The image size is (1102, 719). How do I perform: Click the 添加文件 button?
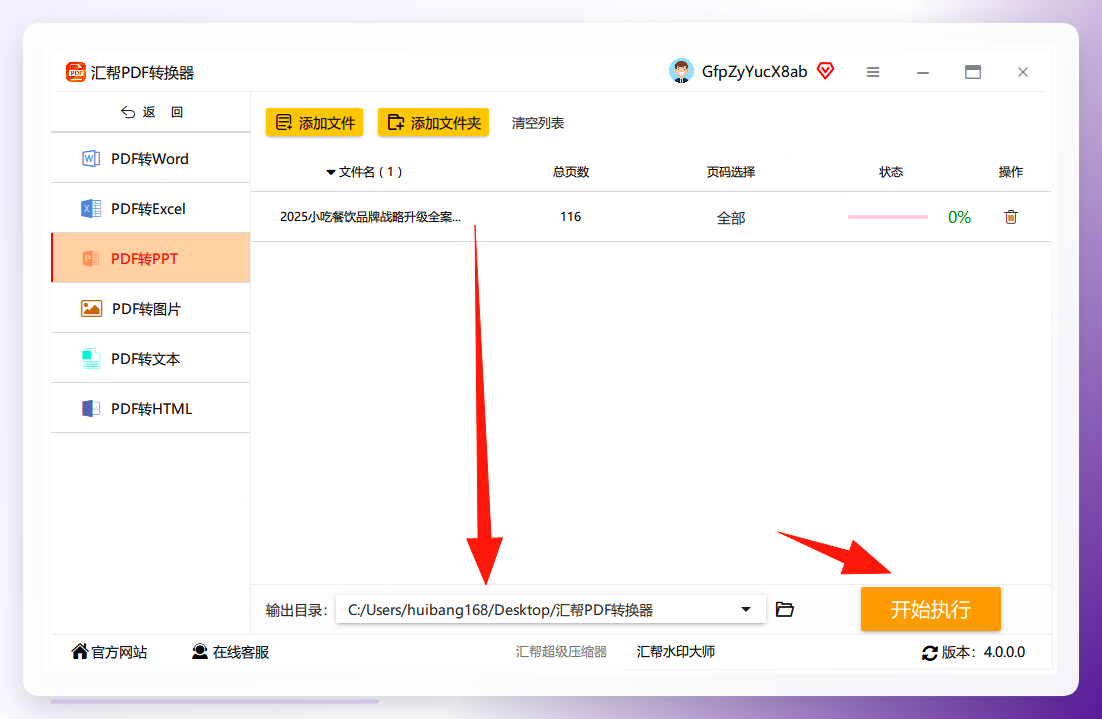click(x=314, y=122)
